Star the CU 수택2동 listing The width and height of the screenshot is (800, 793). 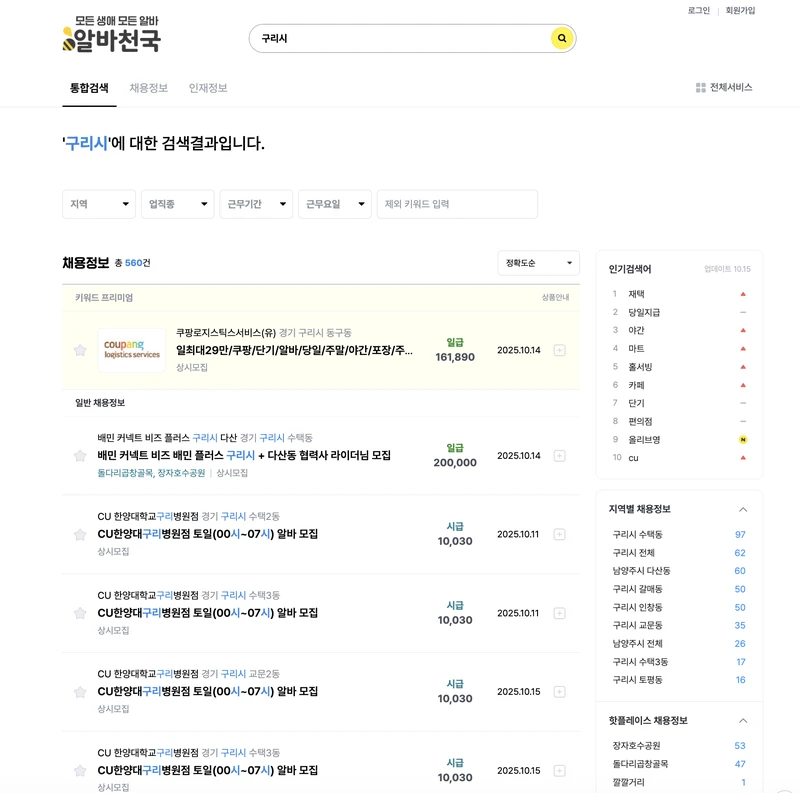click(80, 534)
